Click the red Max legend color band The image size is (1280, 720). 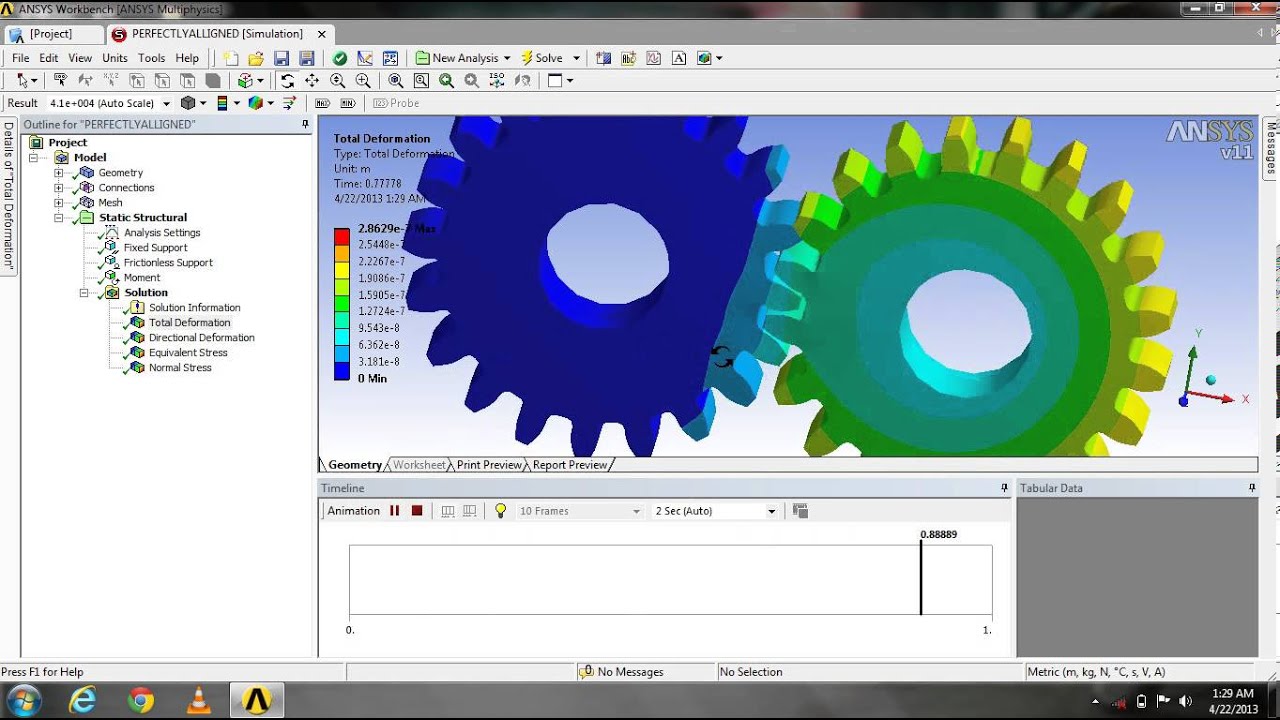point(342,236)
